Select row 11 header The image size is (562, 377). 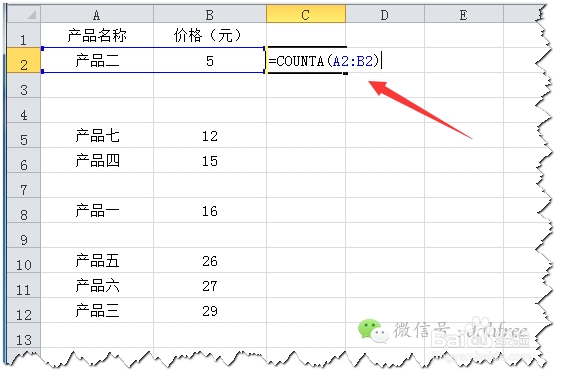tap(24, 285)
